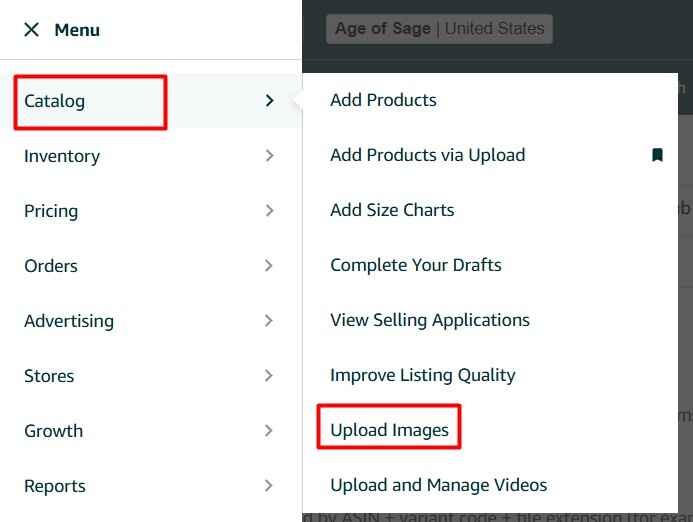Expand the Pricing chevron arrow

click(270, 210)
